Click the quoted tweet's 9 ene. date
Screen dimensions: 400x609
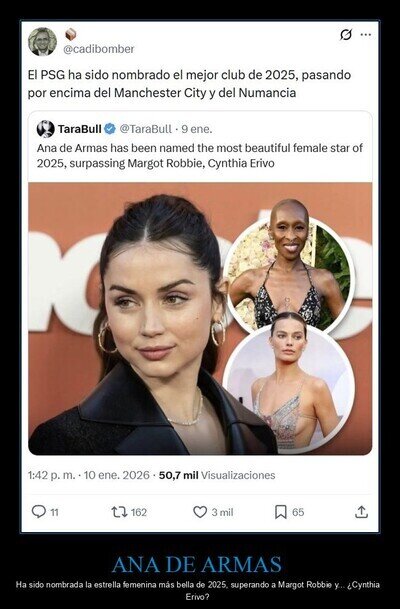coord(197,129)
